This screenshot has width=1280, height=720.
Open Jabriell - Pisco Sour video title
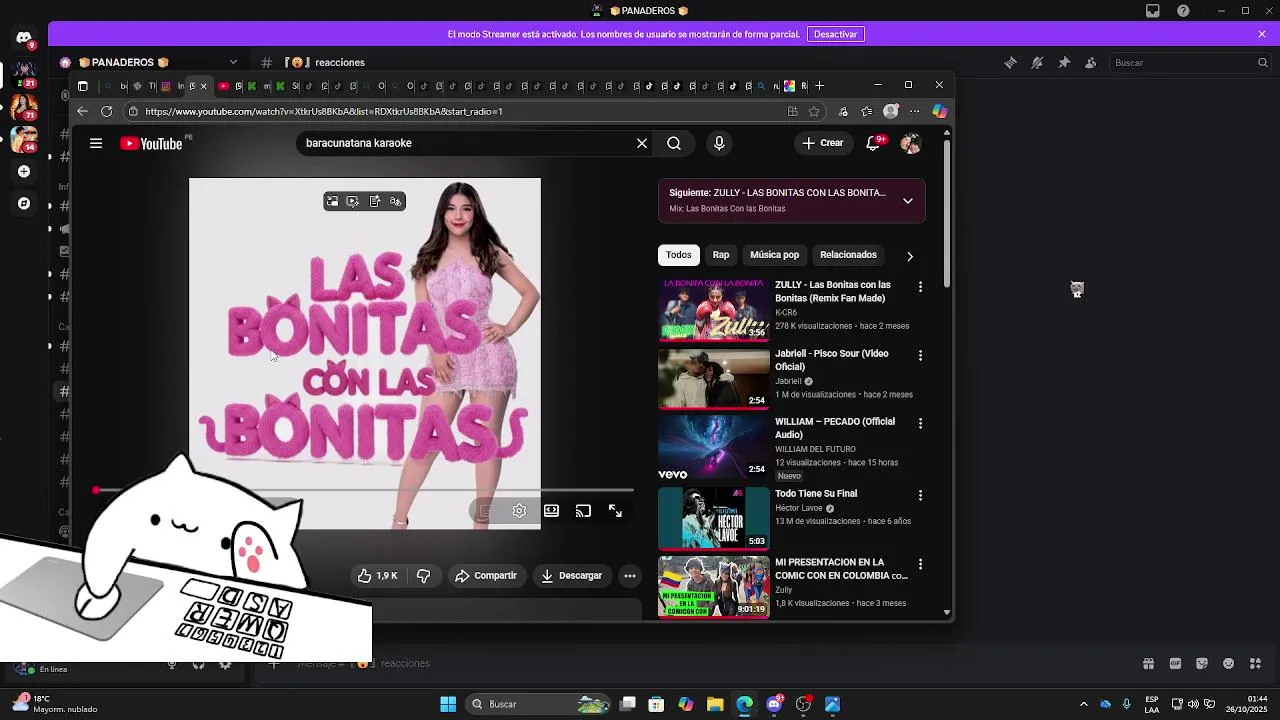pos(832,360)
